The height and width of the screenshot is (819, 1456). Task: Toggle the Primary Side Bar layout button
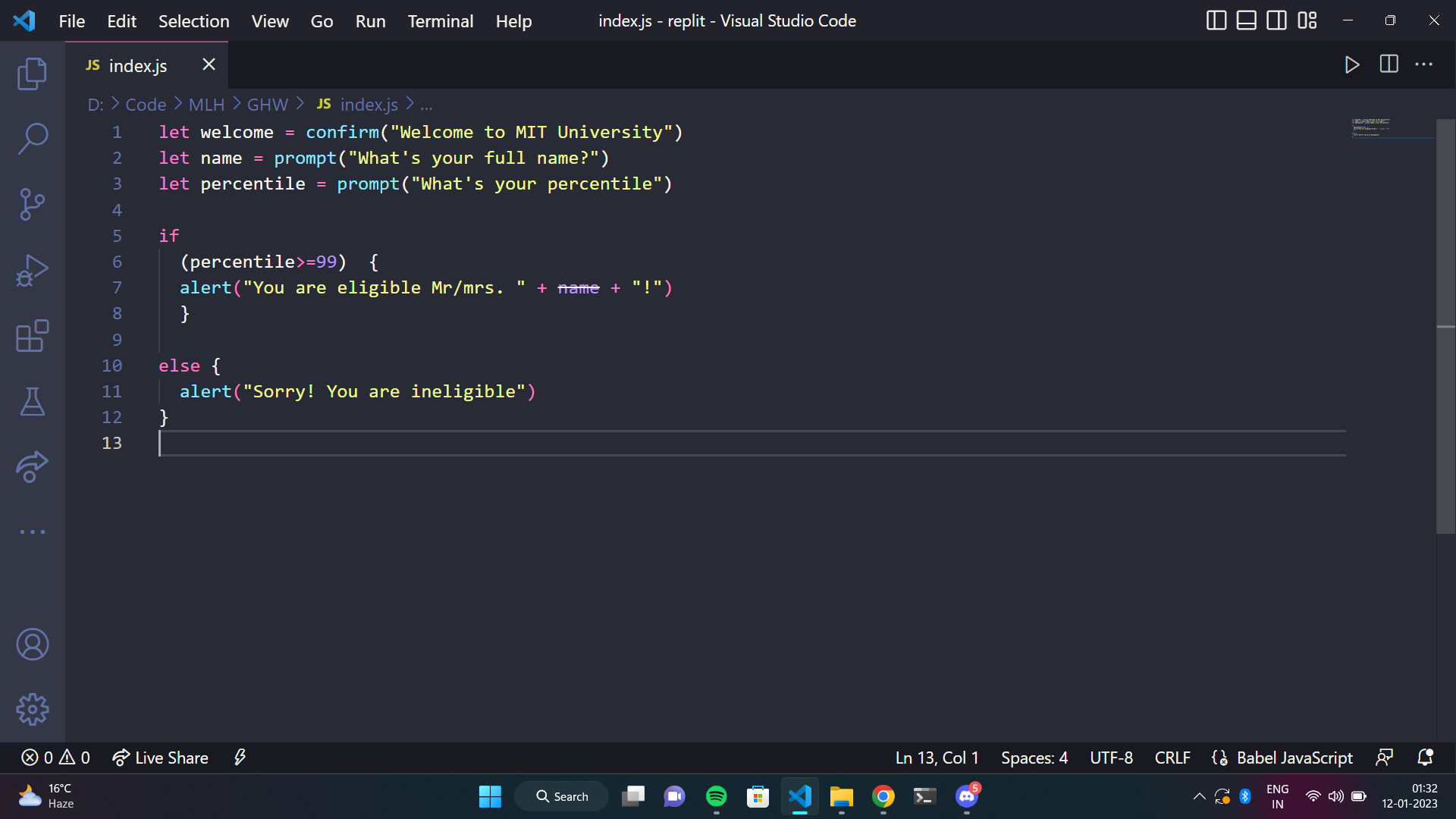point(1216,20)
